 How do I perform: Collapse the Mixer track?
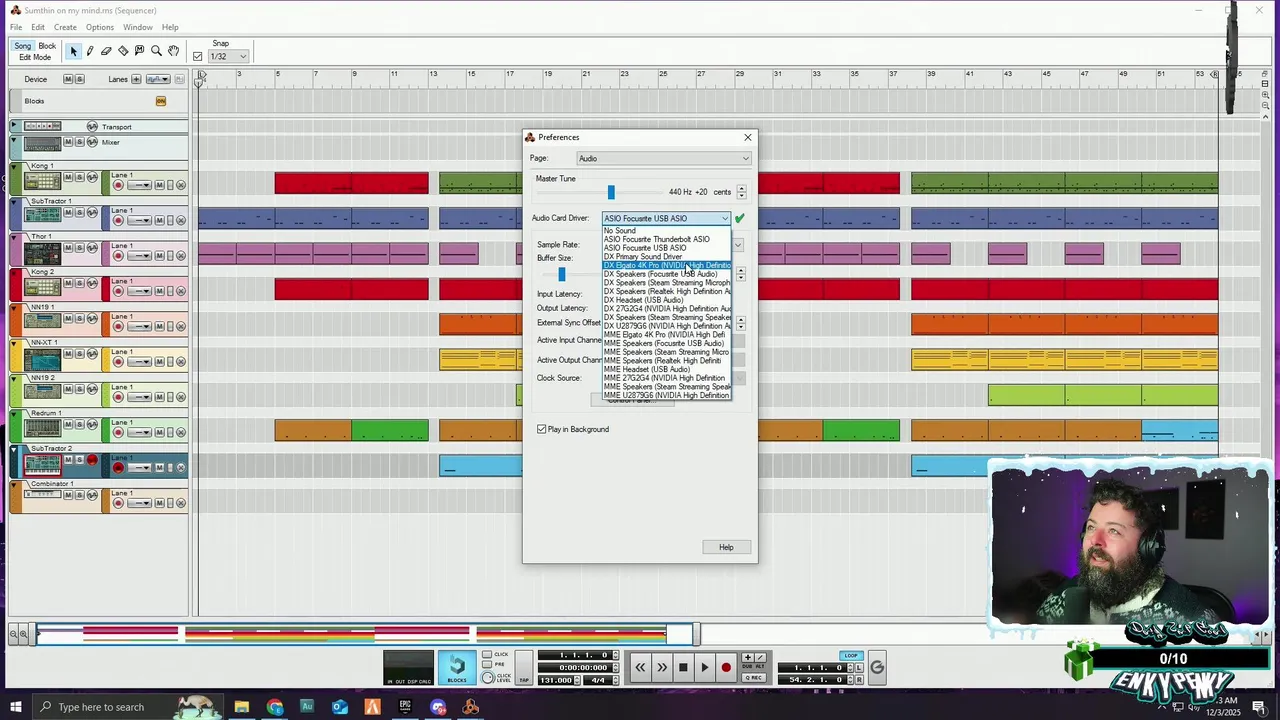tap(14, 142)
